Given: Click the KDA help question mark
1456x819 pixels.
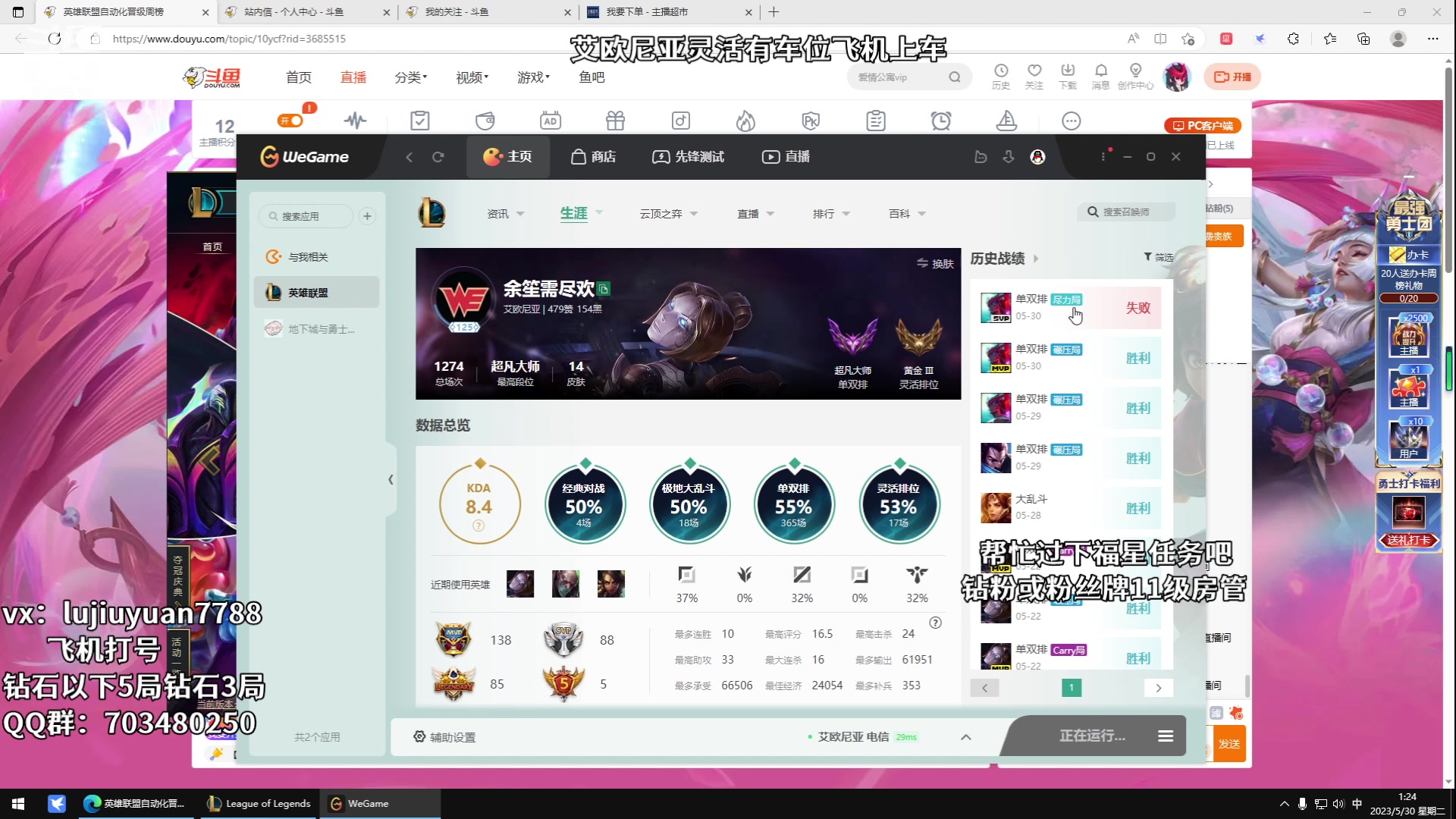Looking at the screenshot, I should coord(479,526).
